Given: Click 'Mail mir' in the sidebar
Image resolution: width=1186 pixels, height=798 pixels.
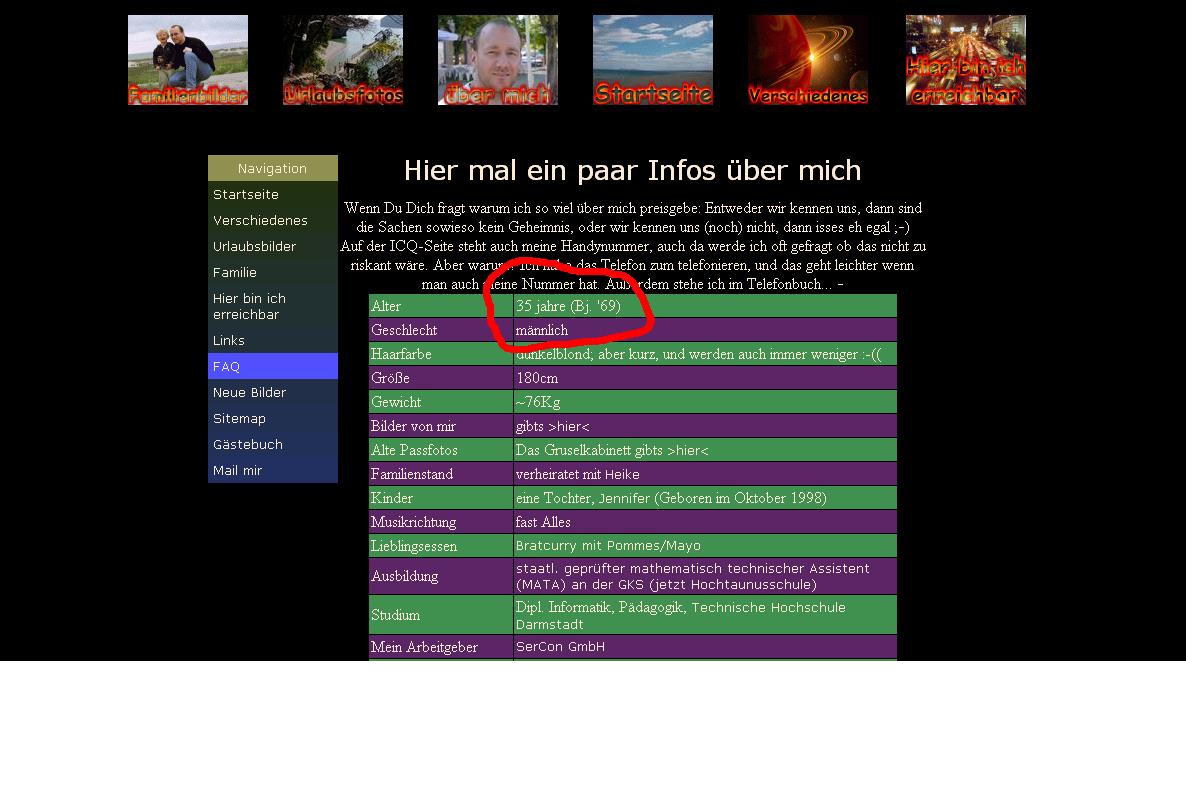Looking at the screenshot, I should [237, 470].
